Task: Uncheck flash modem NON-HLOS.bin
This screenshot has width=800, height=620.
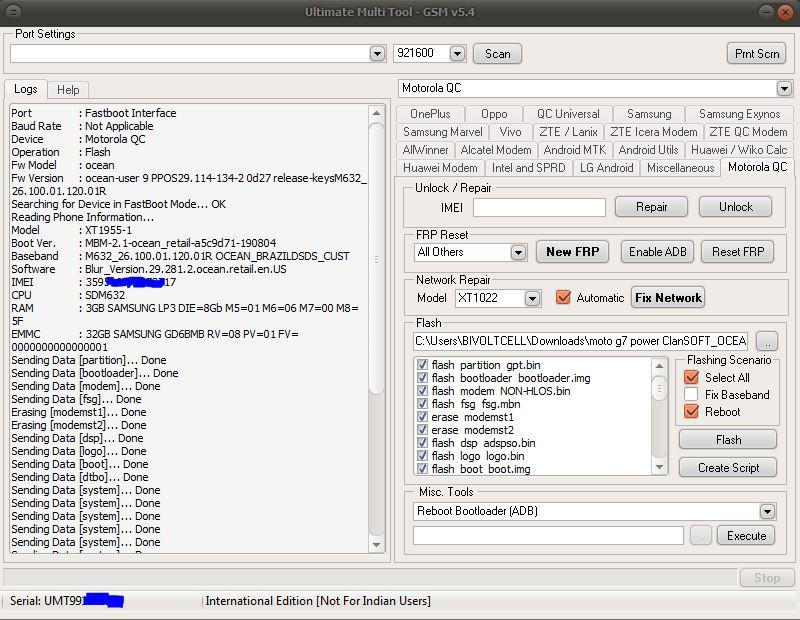Action: [422, 391]
